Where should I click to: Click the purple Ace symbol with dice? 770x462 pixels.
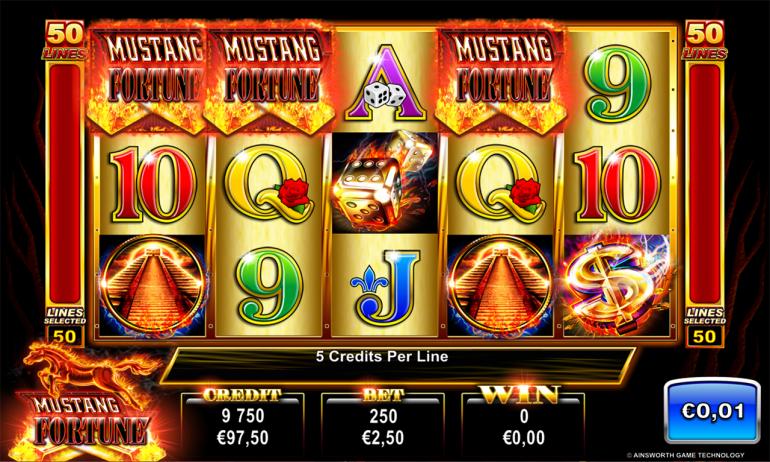pos(385,82)
